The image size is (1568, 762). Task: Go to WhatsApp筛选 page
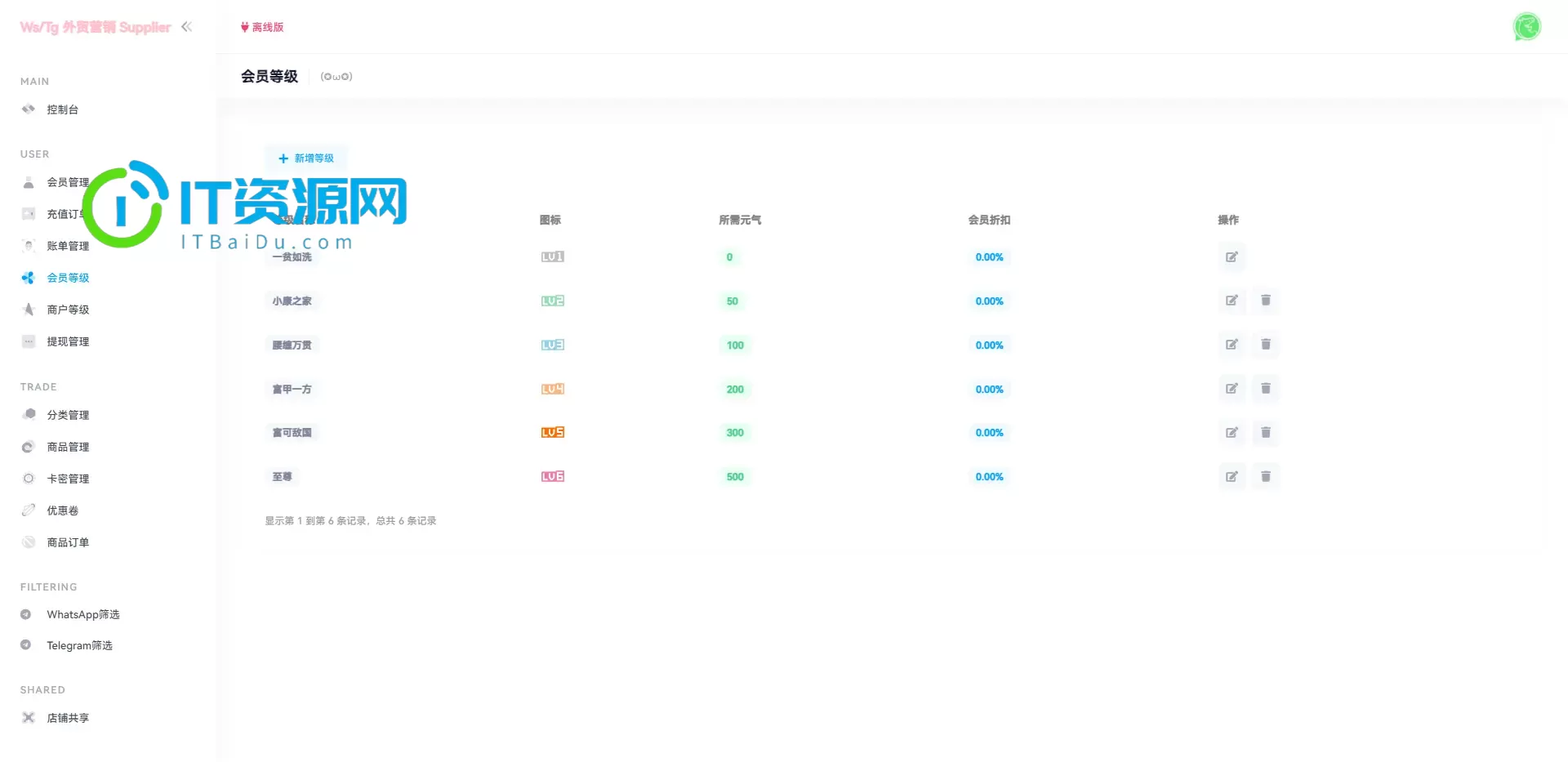(x=83, y=614)
